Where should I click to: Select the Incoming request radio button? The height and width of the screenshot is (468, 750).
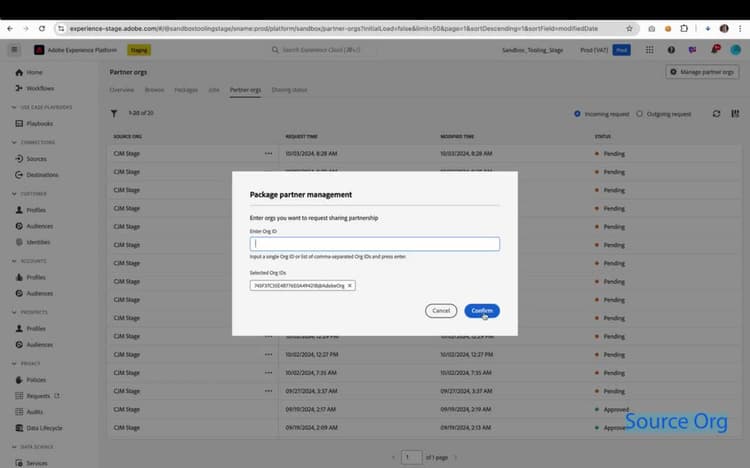(577, 114)
